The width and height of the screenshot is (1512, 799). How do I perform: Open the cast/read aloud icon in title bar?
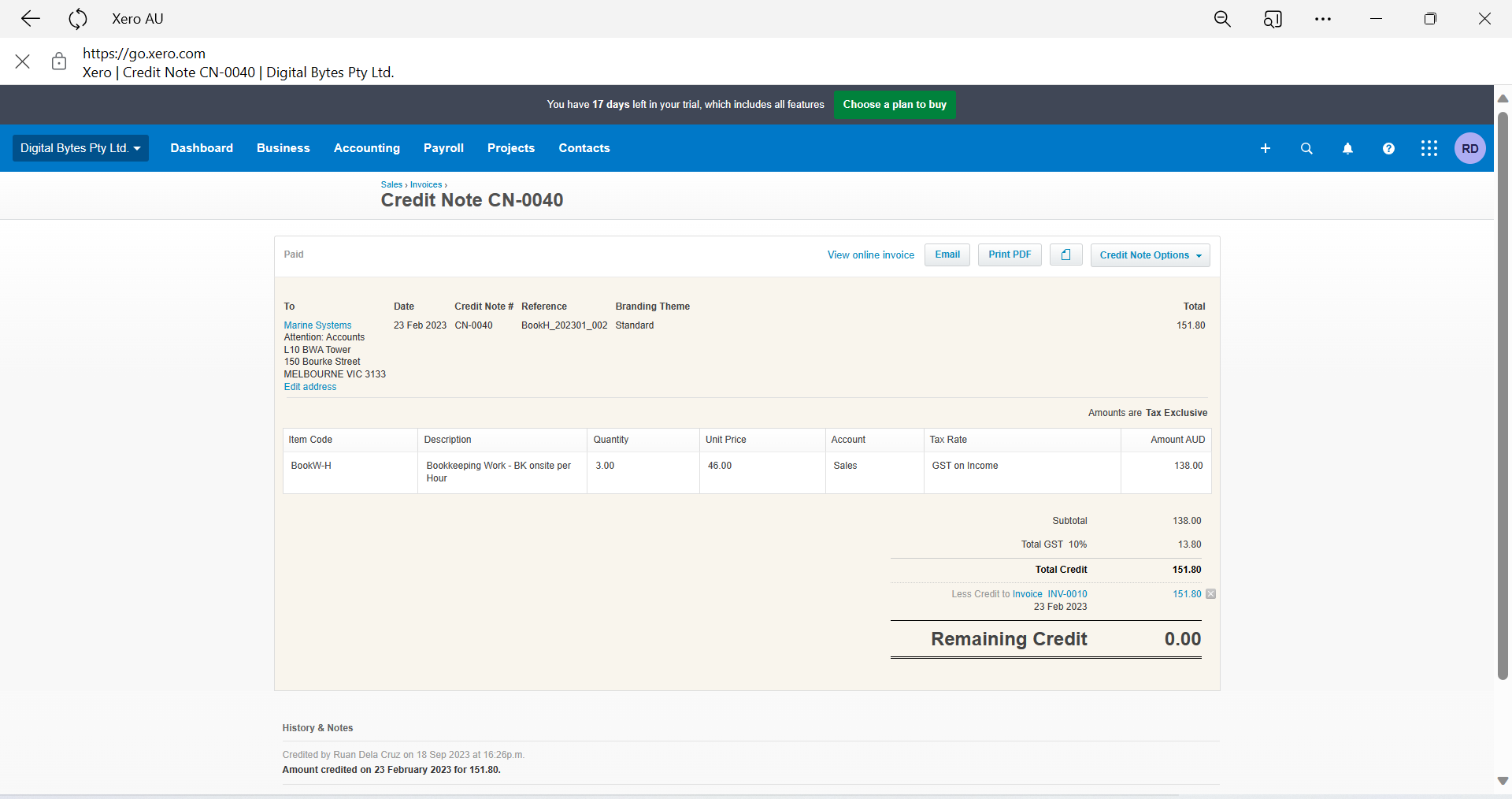1273,19
